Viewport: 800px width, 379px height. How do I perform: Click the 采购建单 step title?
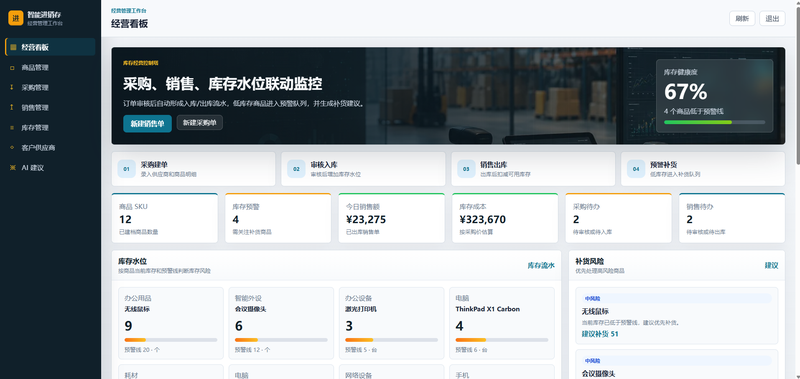(154, 164)
